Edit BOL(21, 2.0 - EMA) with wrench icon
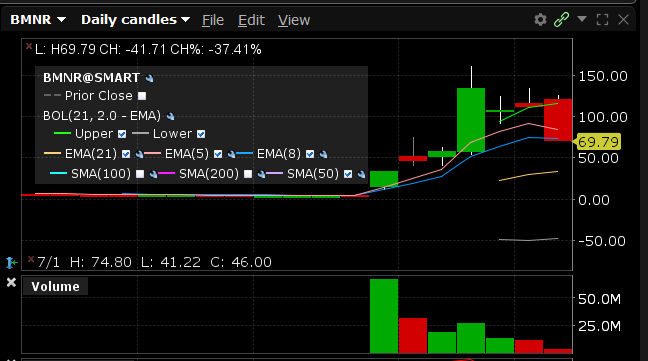The height and width of the screenshot is (361, 648). 170,116
